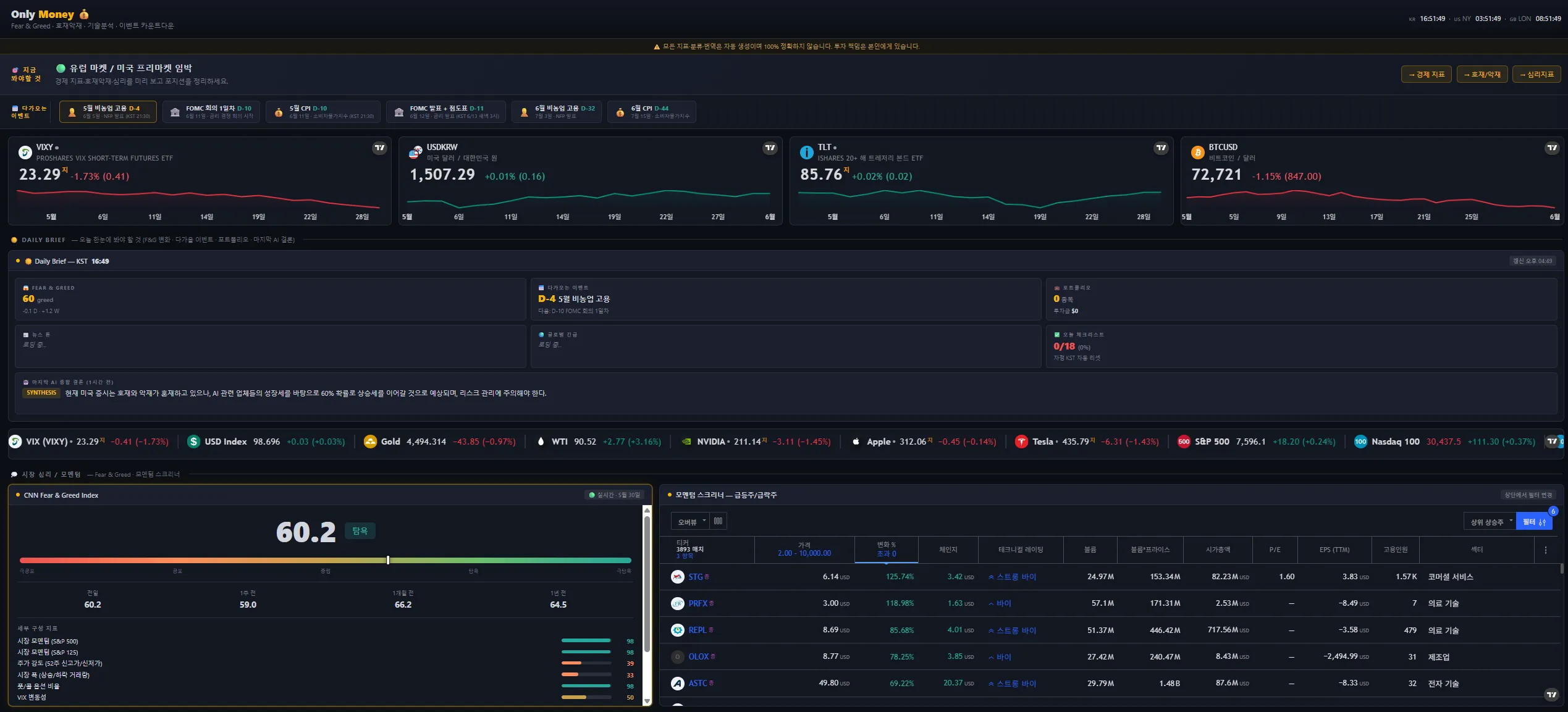This screenshot has width=1568, height=712.
Task: Click the ASTC company logo
Action: (678, 683)
